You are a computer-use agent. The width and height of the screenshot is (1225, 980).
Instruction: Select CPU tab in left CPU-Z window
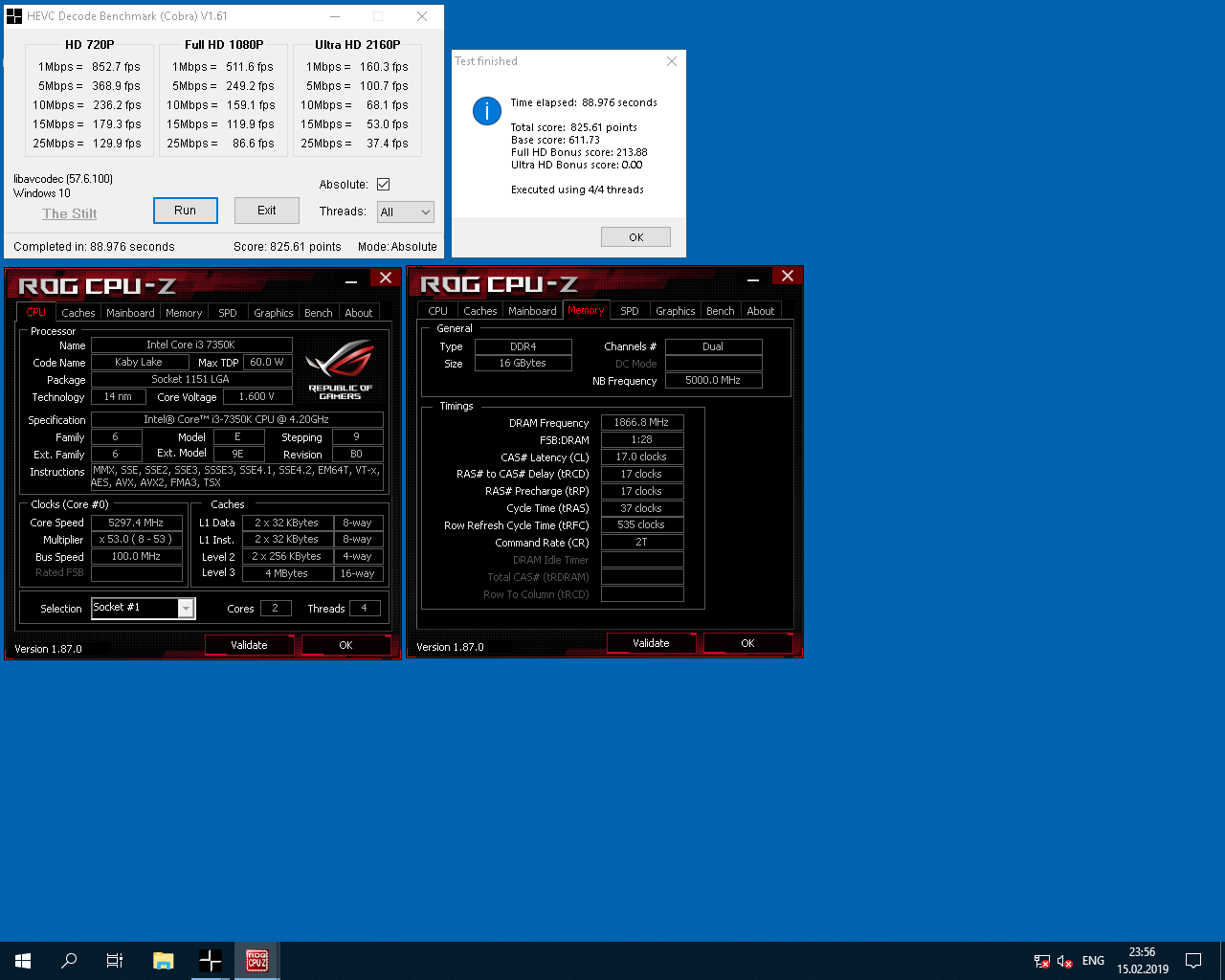36,312
